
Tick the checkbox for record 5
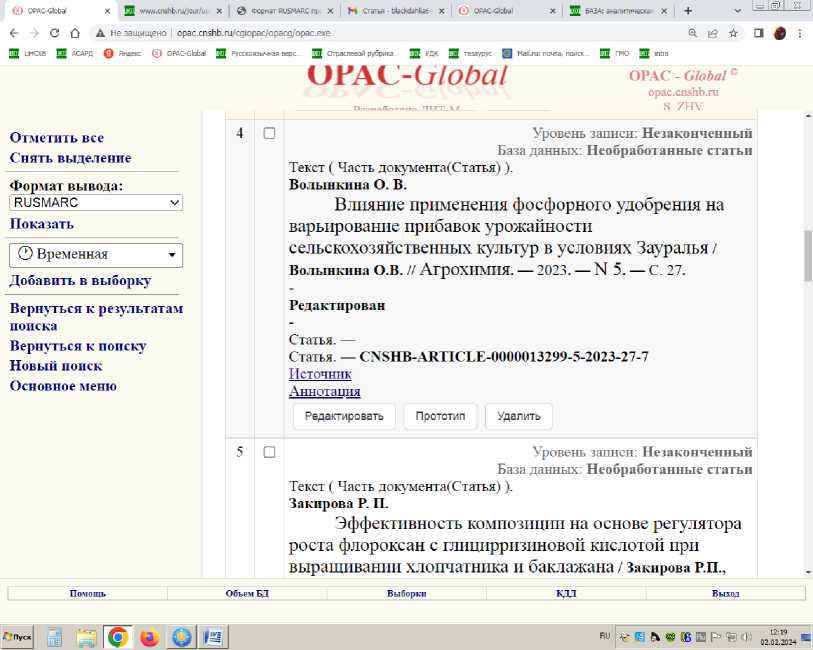(x=269, y=452)
